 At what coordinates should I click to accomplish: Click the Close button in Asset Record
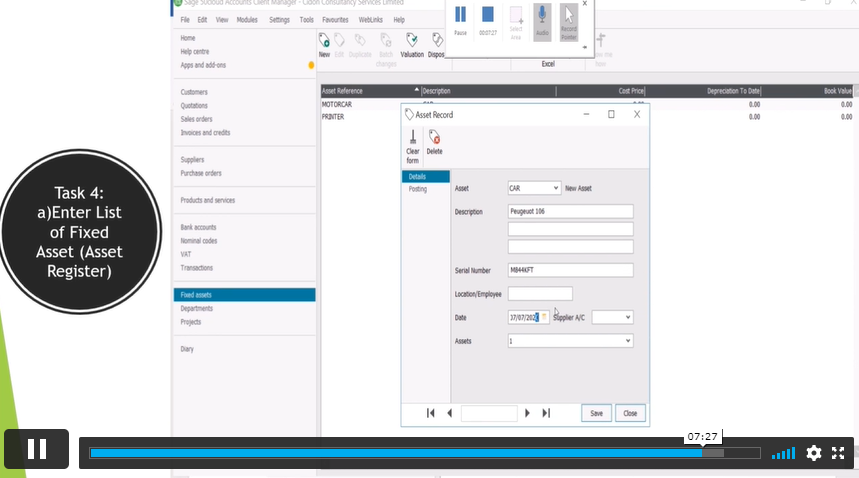(x=630, y=413)
